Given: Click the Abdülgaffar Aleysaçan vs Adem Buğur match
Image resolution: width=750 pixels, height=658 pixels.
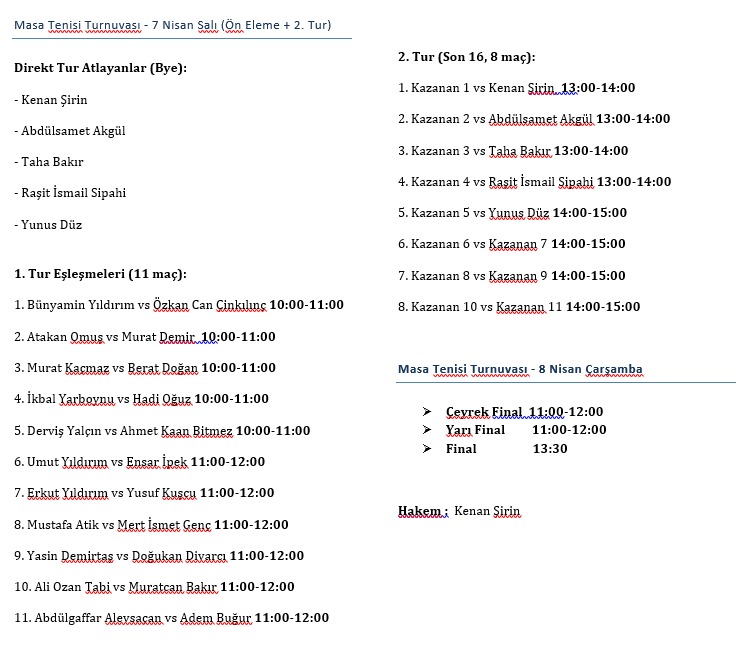Looking at the screenshot, I should [x=171, y=618].
